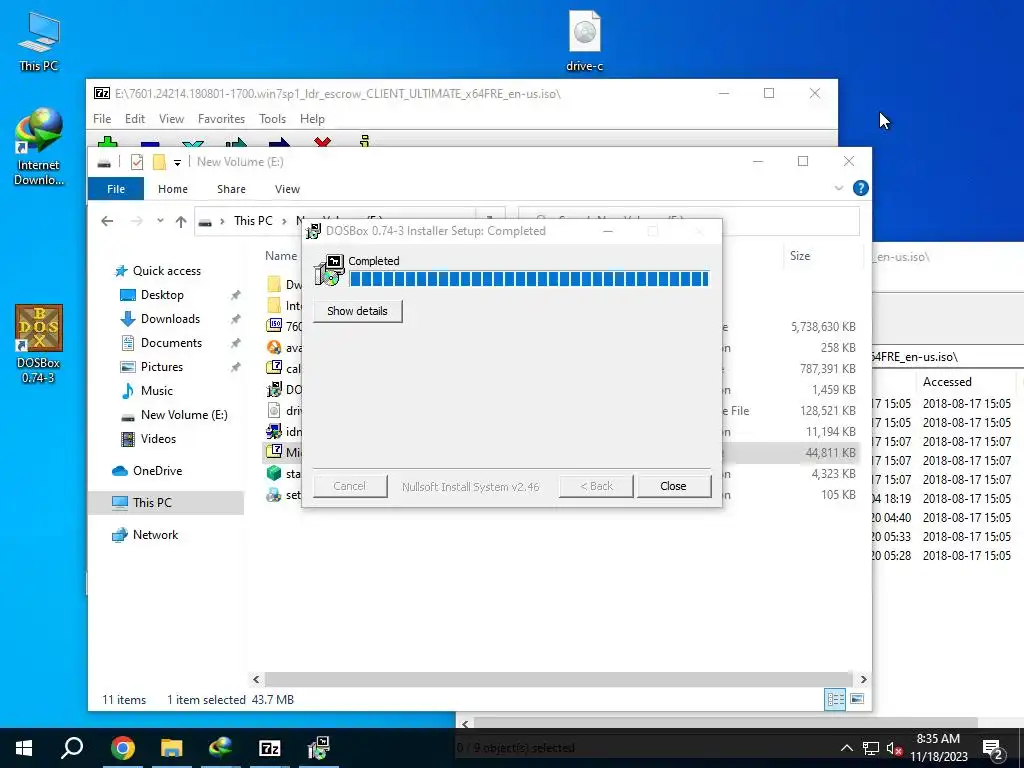
Task: Open Explorer Help question mark icon
Action: [861, 188]
